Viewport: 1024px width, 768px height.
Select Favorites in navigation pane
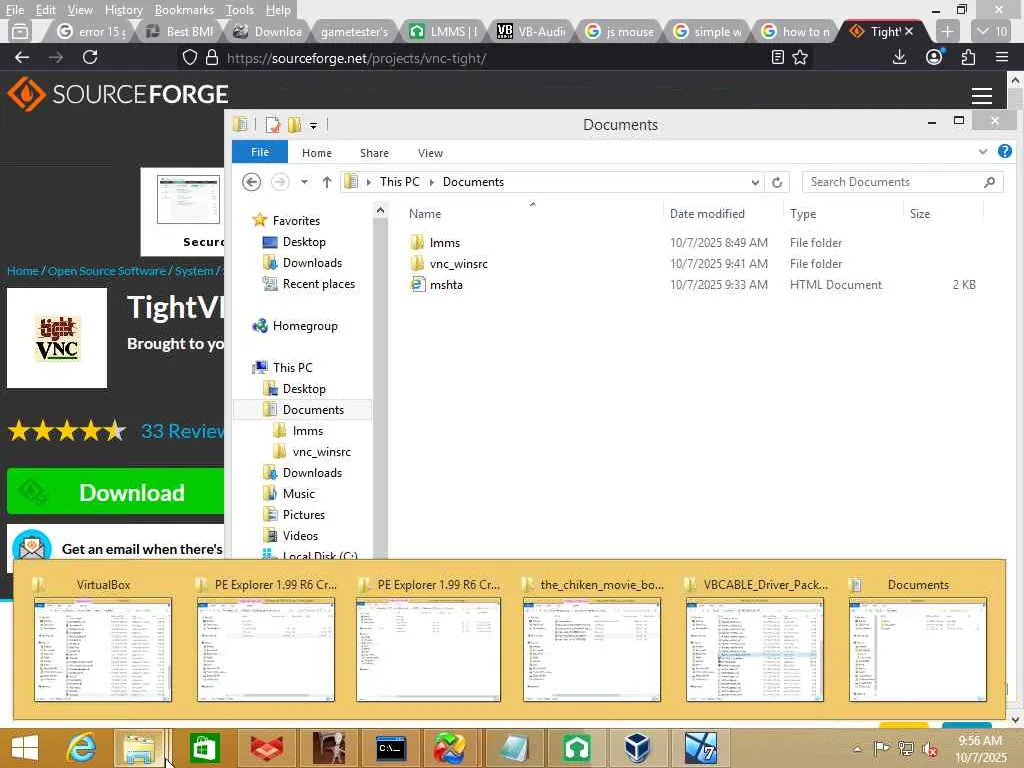click(x=296, y=221)
